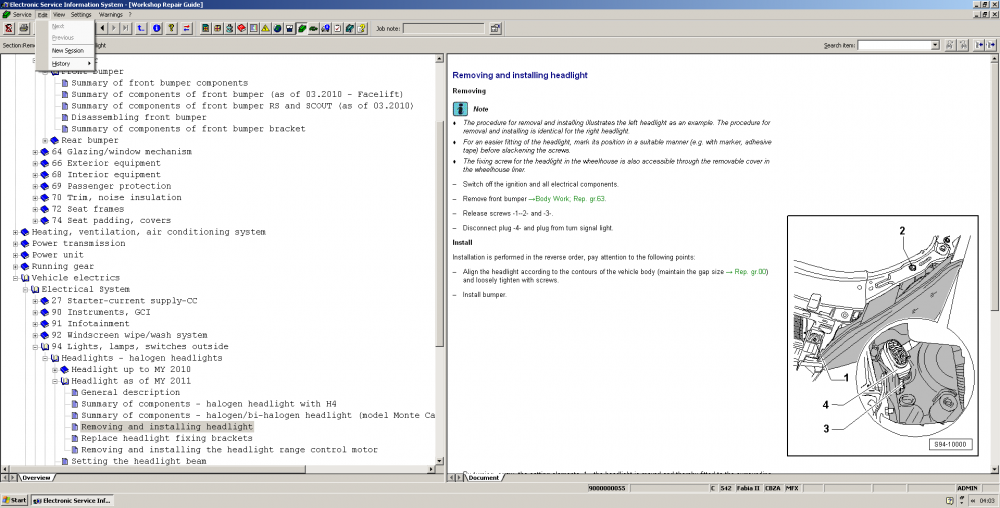Expand the Power transmission node
This screenshot has width=1000, height=508.
coord(15,243)
